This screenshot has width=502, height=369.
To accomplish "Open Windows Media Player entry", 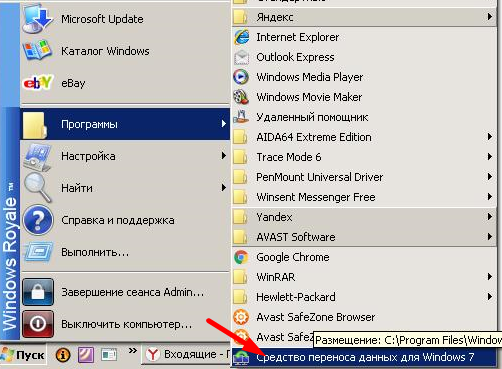I will (x=364, y=77).
